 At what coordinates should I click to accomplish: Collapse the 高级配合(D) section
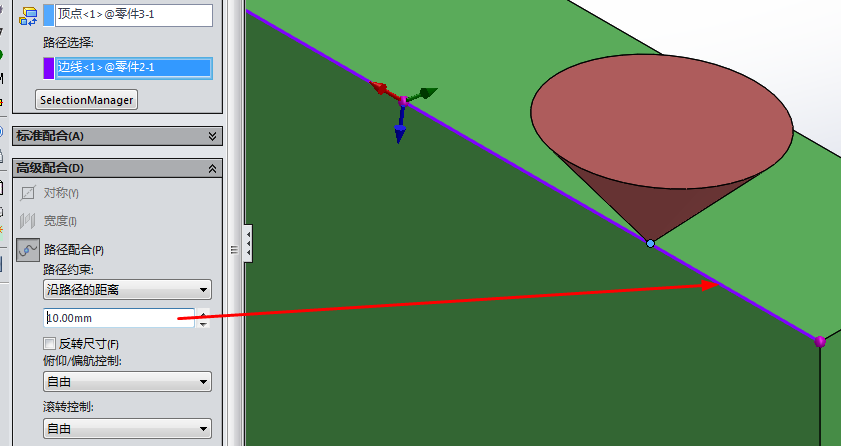click(x=212, y=168)
